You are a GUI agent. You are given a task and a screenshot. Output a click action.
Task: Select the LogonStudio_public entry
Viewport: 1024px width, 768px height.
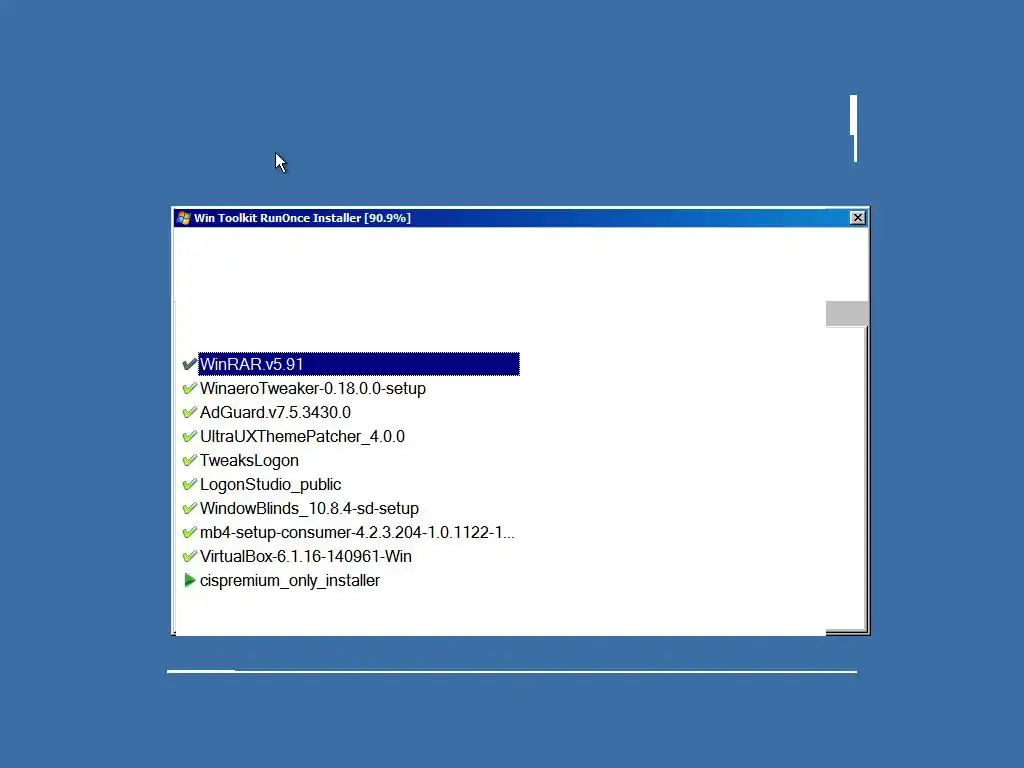pos(270,485)
